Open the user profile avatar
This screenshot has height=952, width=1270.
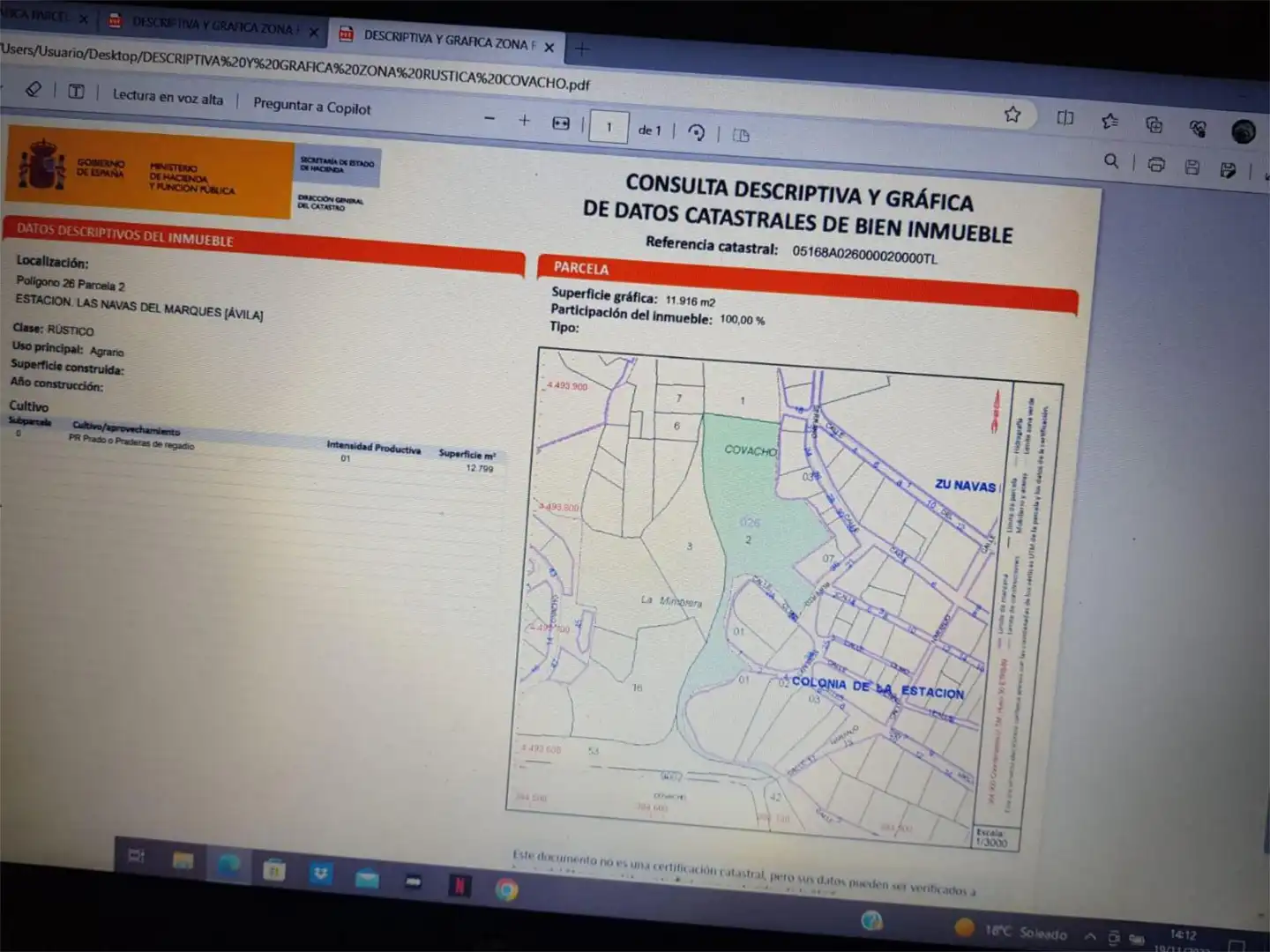[x=1244, y=131]
